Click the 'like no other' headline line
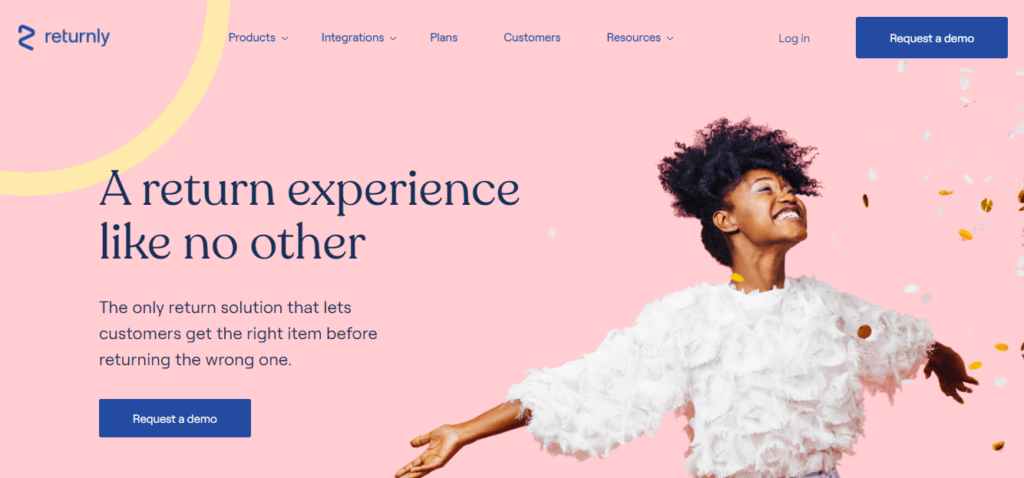Image resolution: width=1024 pixels, height=478 pixels. tap(232, 242)
